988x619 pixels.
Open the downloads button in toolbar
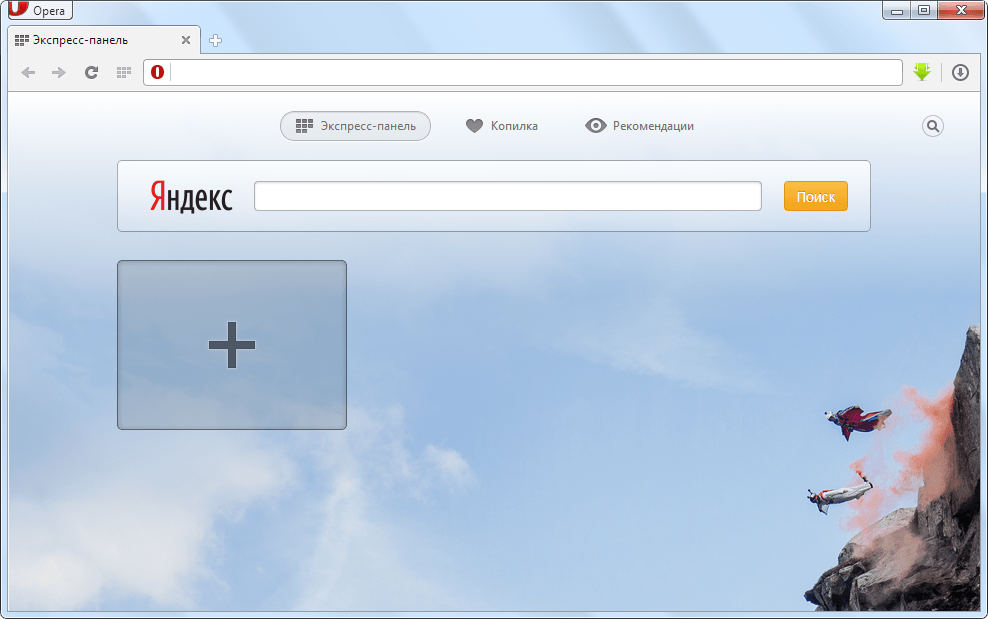click(960, 72)
